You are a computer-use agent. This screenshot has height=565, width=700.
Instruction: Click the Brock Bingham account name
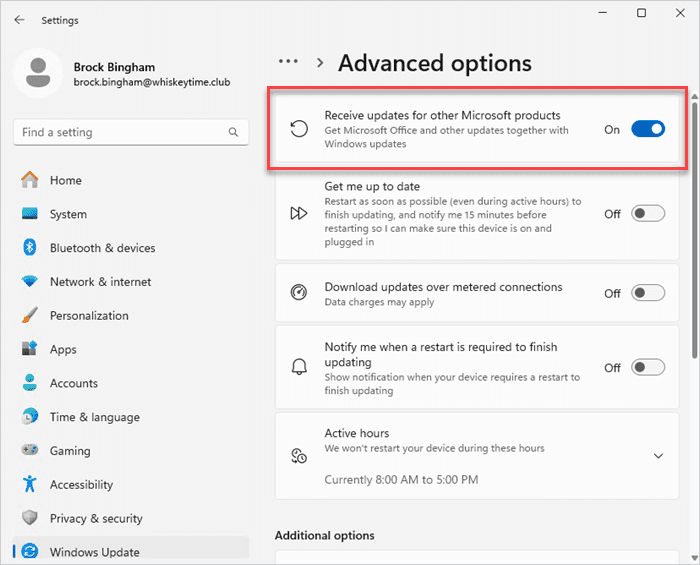(x=114, y=67)
